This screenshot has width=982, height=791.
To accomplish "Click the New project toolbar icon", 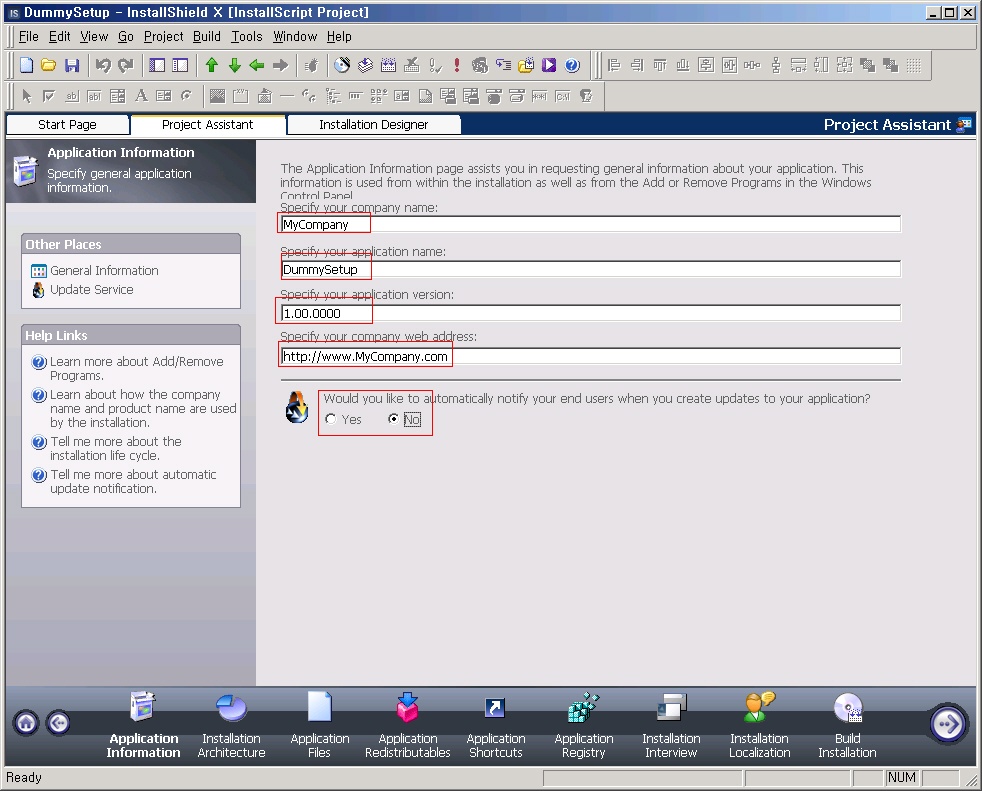I will 27,65.
